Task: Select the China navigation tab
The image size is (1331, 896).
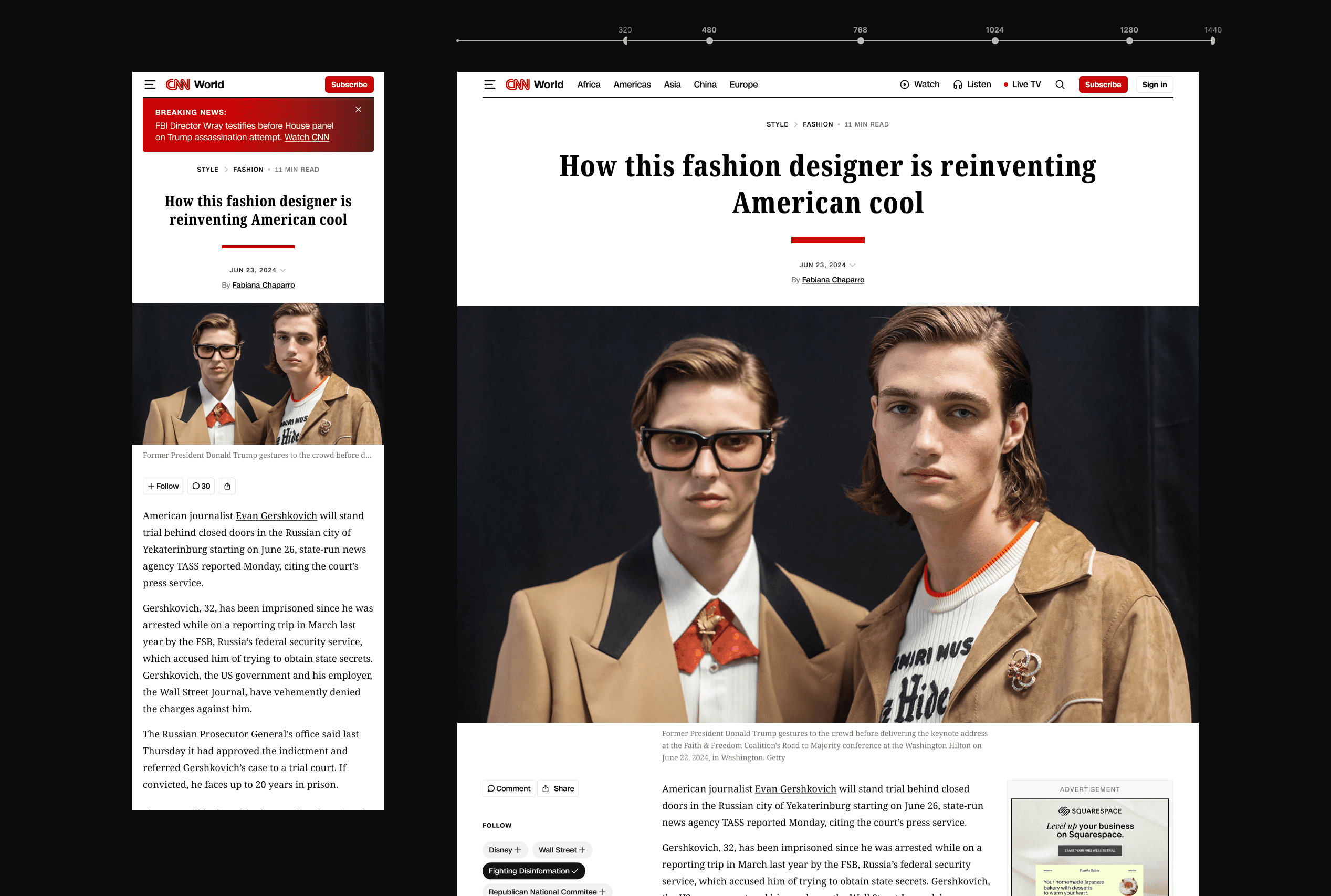Action: coord(705,84)
